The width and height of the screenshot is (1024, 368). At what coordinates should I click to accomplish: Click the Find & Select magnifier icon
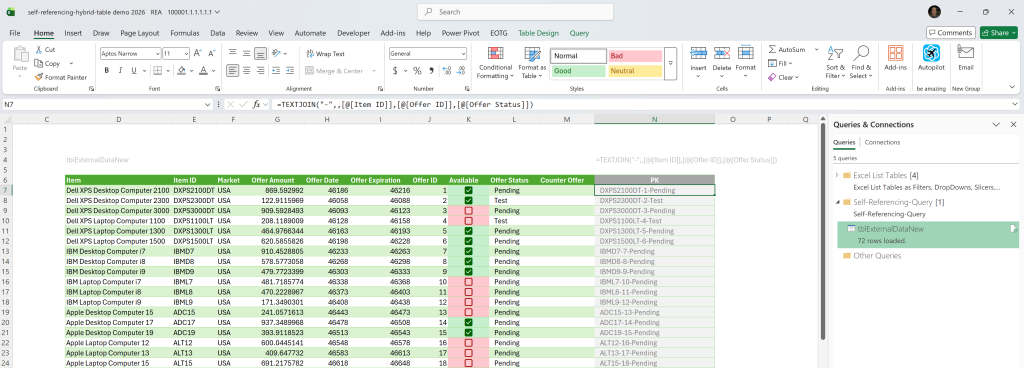[861, 54]
